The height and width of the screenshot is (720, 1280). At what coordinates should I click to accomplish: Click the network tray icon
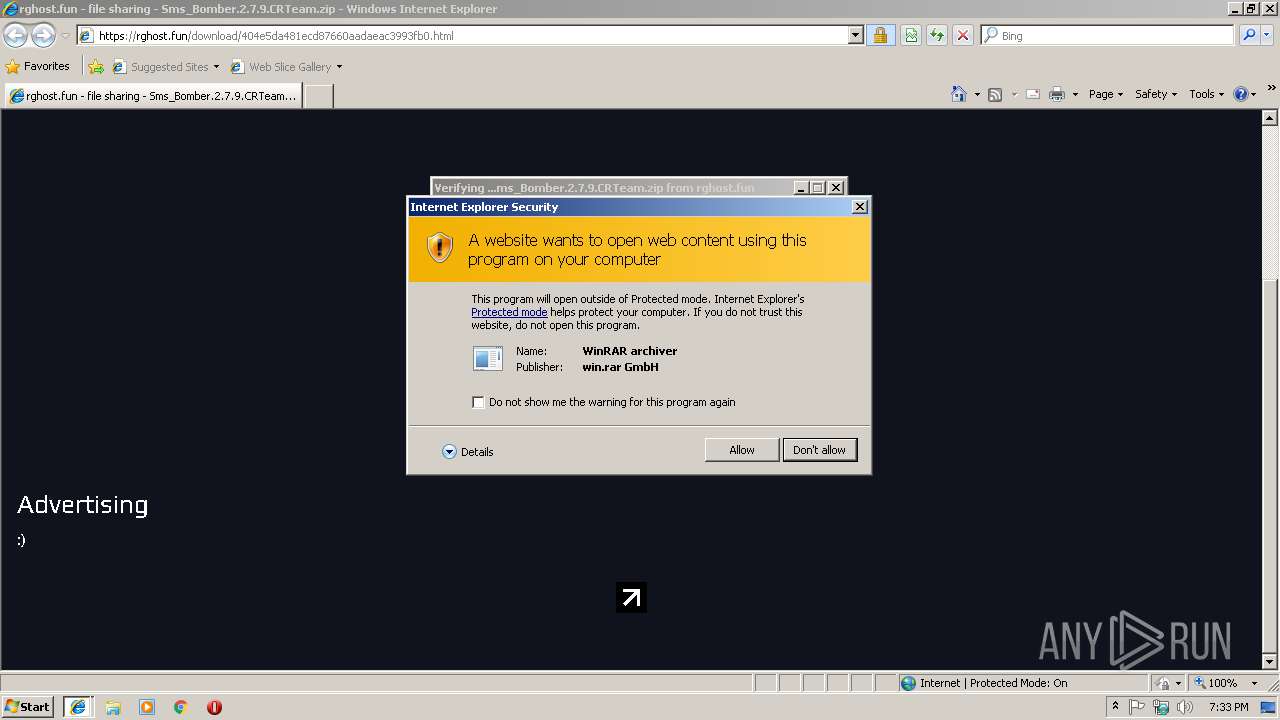click(1161, 707)
